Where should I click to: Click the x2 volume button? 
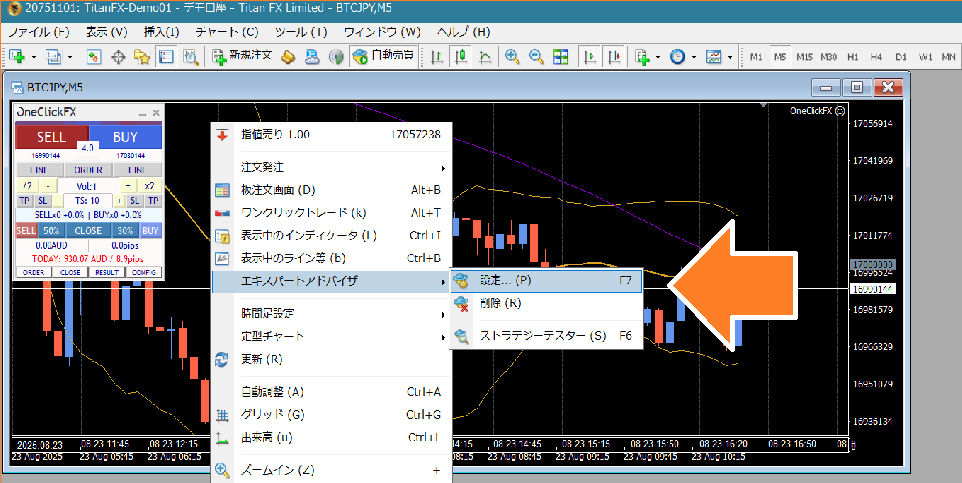(x=150, y=186)
